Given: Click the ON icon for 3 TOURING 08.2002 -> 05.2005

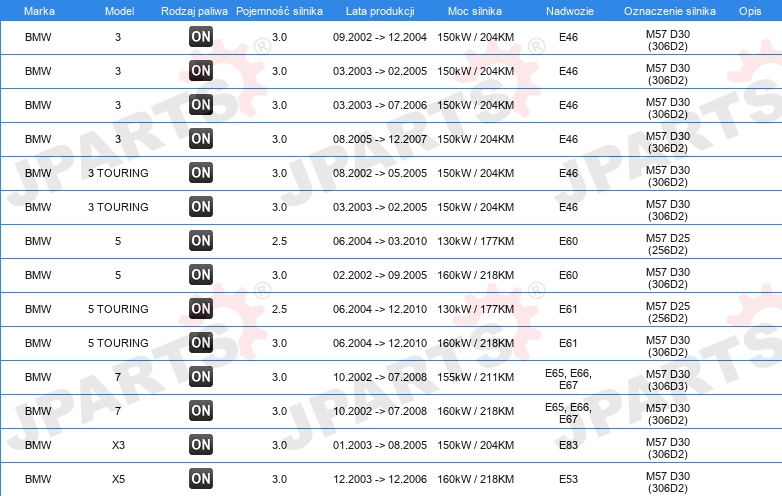Looking at the screenshot, I should 201,172.
